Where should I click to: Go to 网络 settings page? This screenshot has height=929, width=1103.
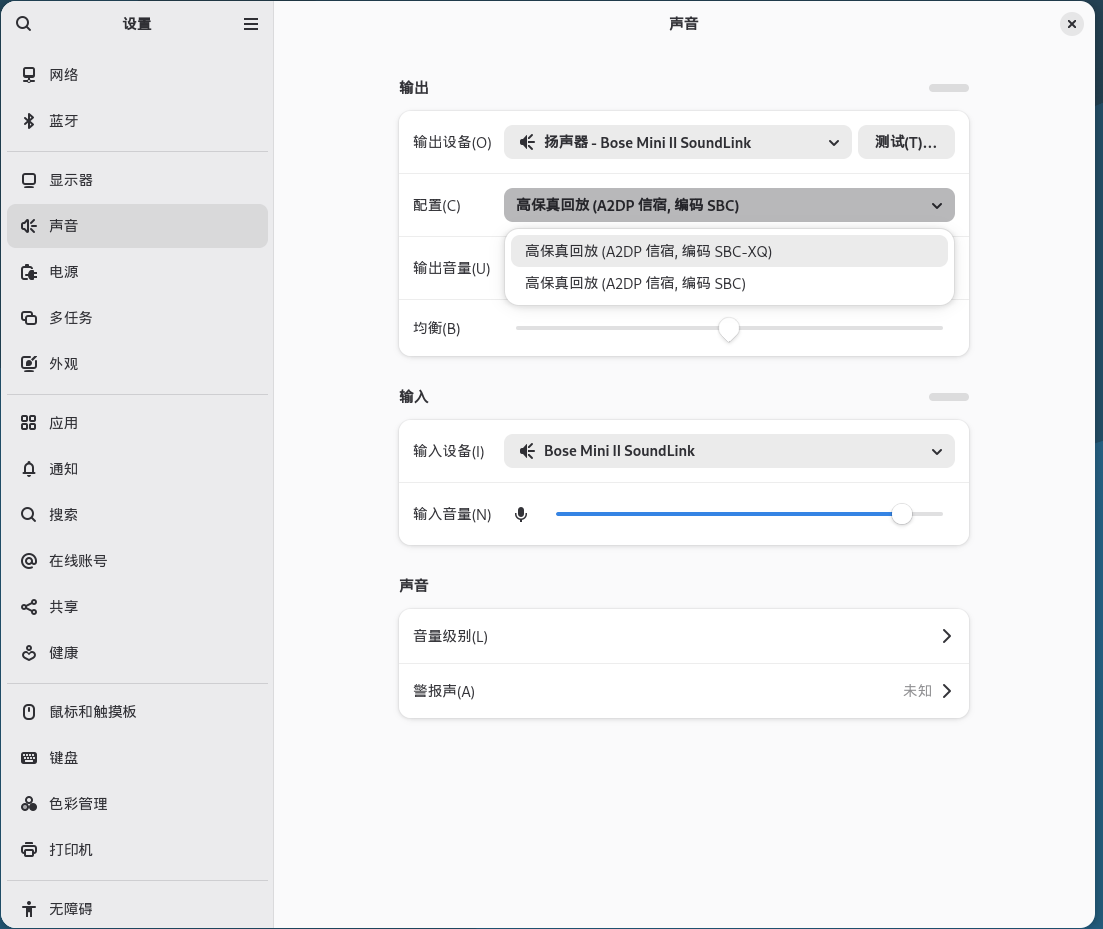pos(137,75)
